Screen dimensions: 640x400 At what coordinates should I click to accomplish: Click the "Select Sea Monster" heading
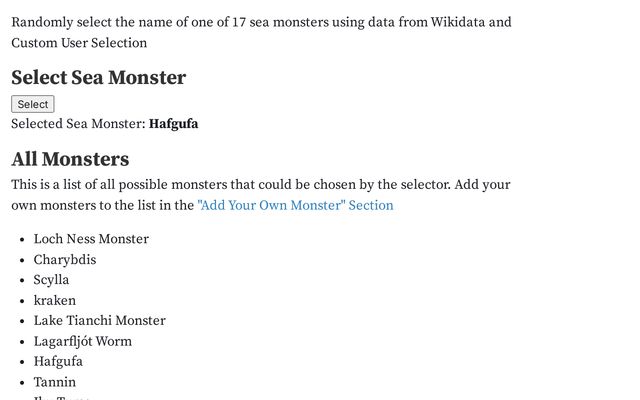click(x=98, y=78)
